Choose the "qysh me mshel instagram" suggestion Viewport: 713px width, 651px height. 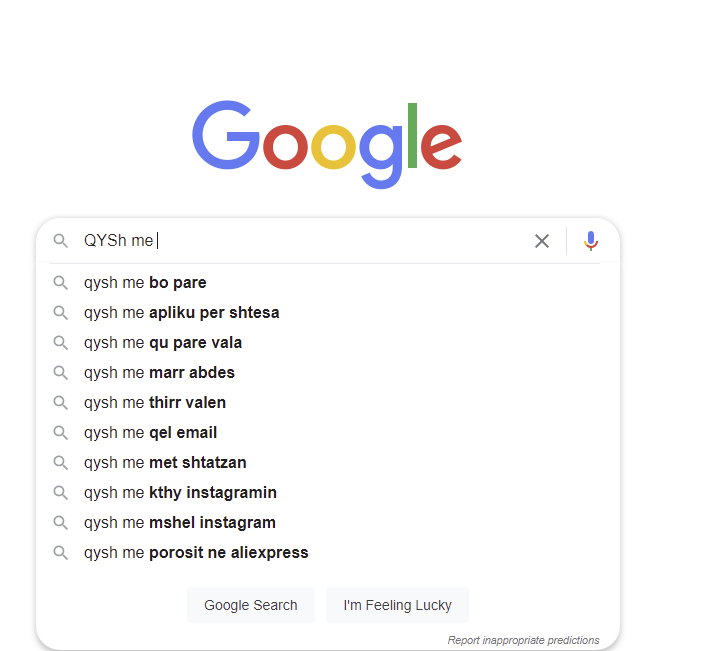180,523
